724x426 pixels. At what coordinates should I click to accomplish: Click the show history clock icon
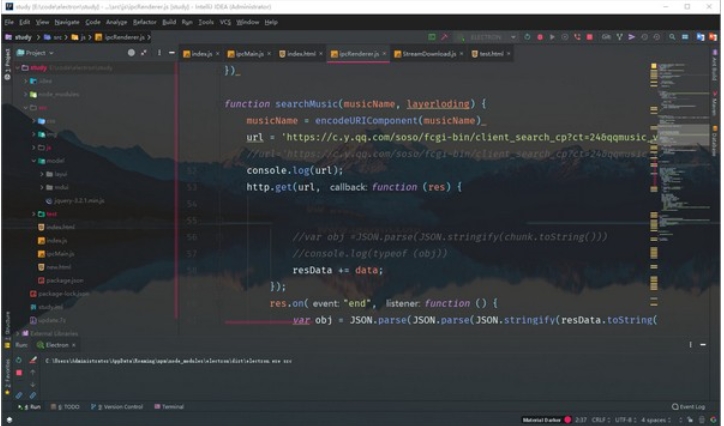pos(645,37)
